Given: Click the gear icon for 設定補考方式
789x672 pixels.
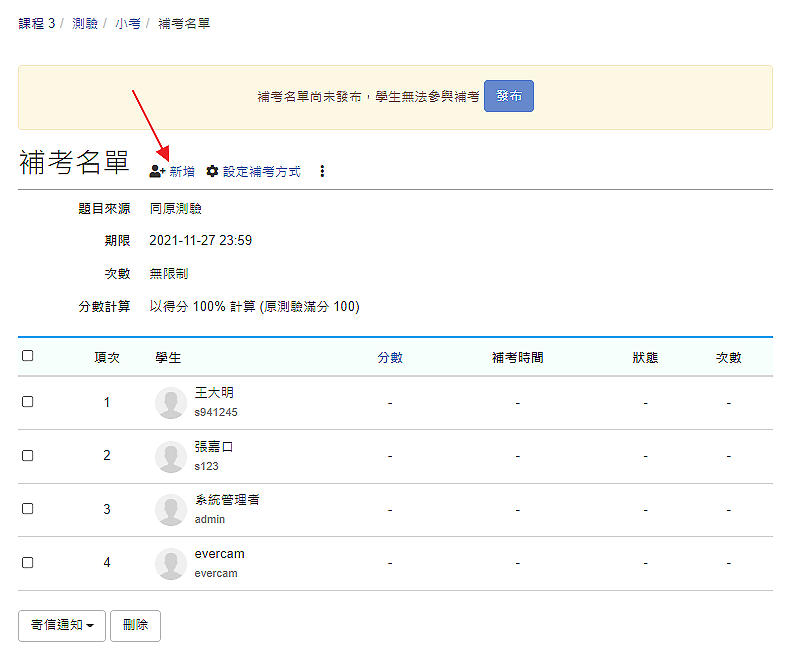Looking at the screenshot, I should coord(212,172).
